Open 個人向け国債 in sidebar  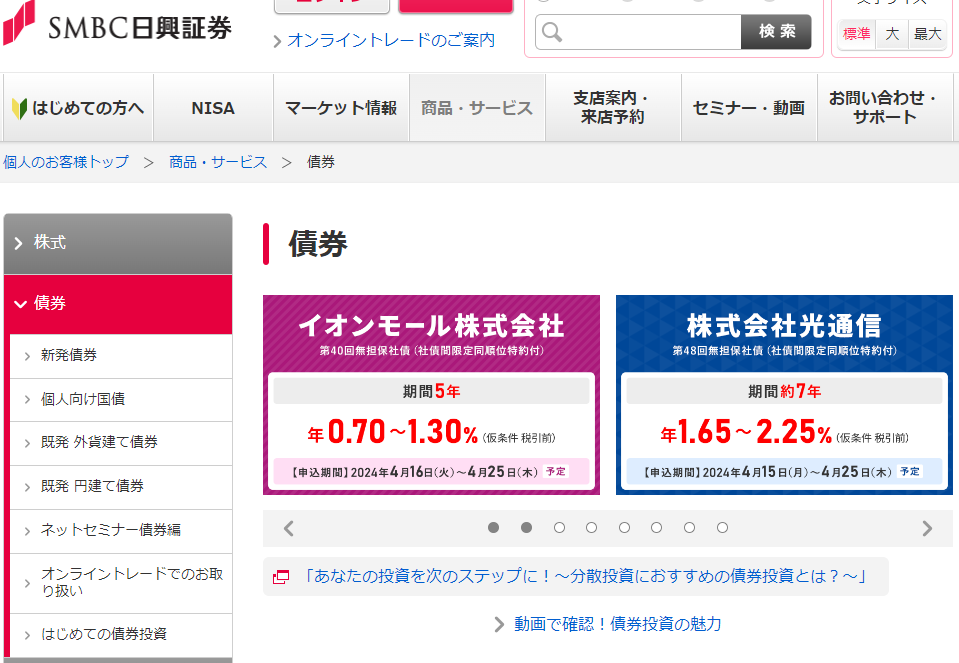(121, 399)
